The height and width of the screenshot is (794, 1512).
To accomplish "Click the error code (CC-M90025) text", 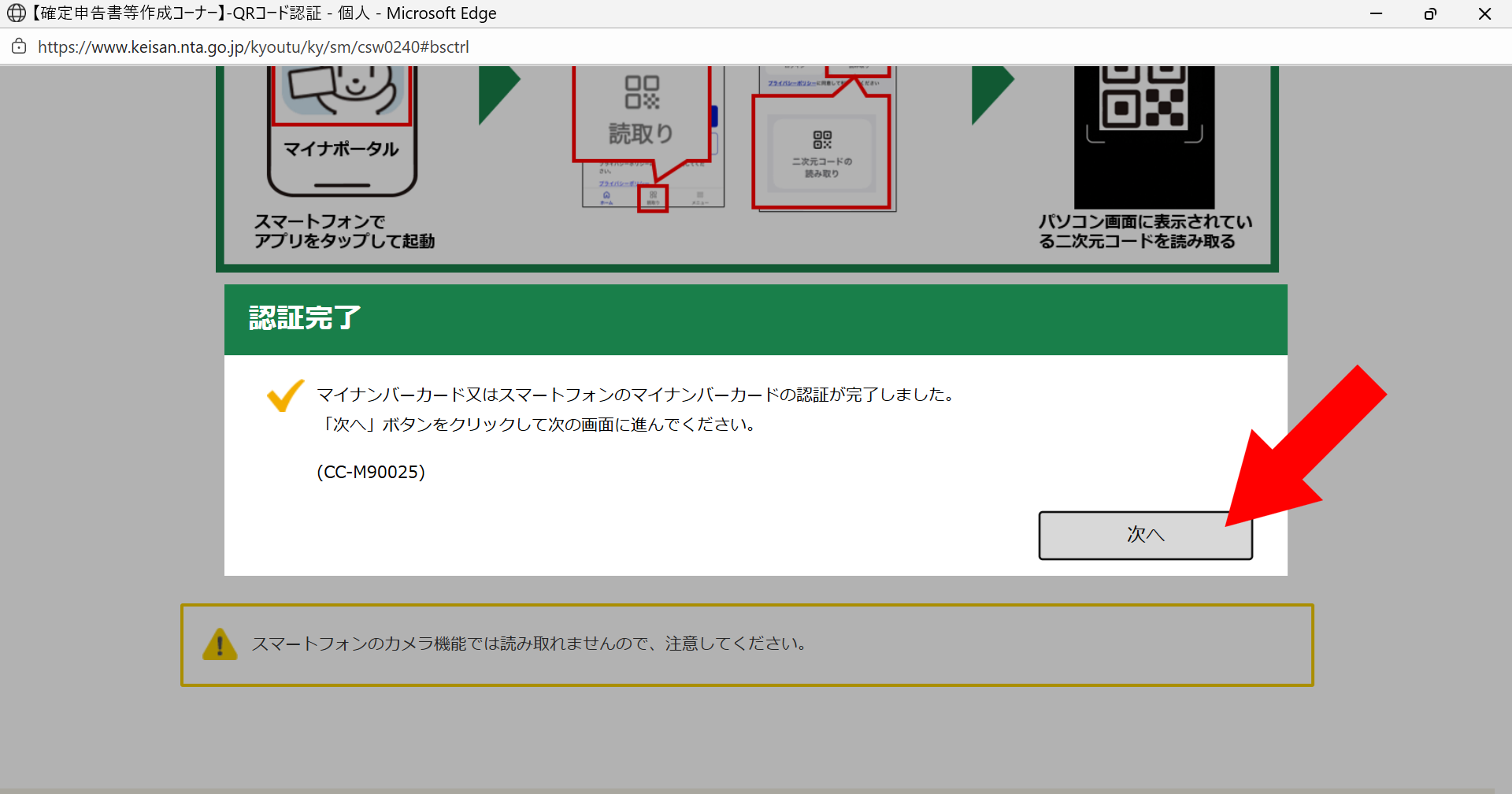I will (x=371, y=472).
